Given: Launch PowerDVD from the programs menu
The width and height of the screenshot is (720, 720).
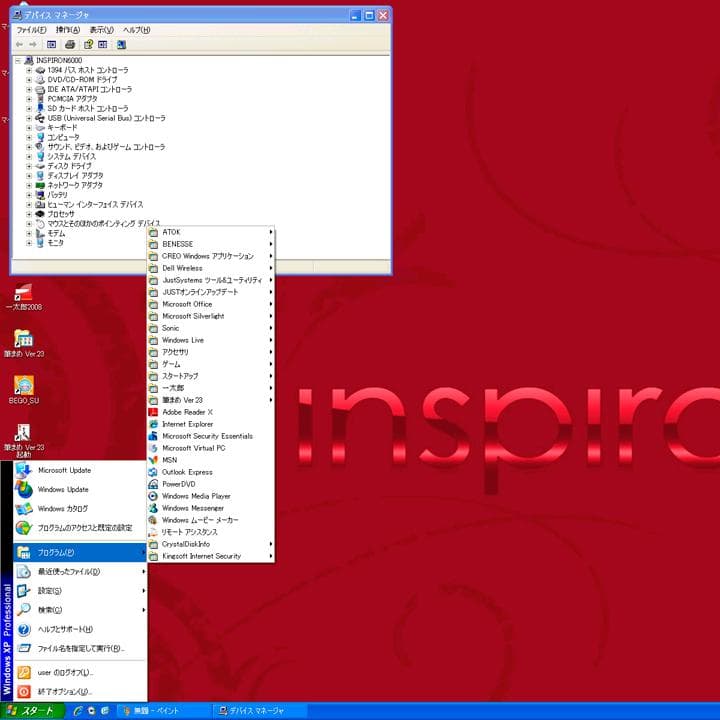Looking at the screenshot, I should [181, 484].
